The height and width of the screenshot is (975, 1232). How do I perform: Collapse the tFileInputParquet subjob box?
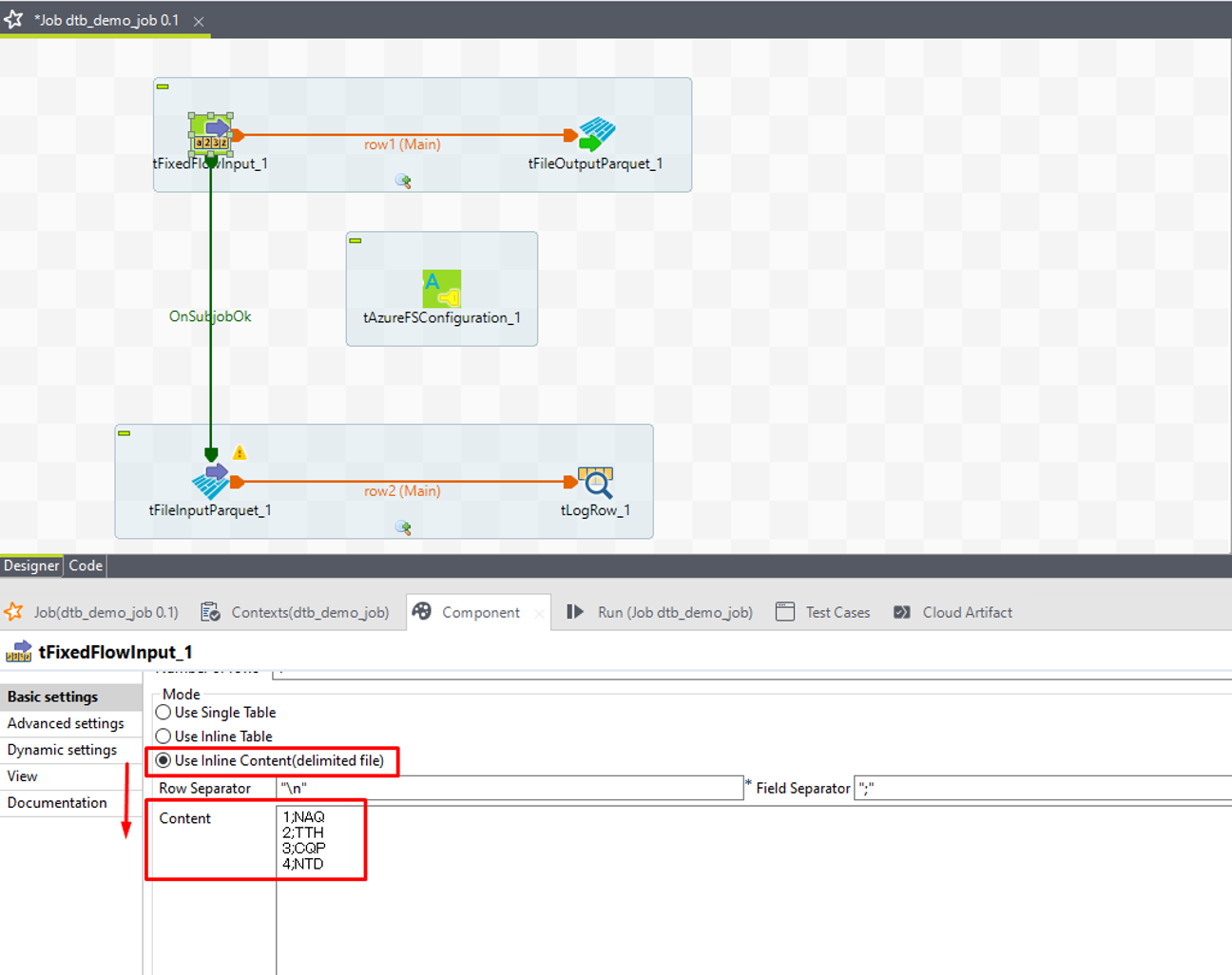pos(124,433)
